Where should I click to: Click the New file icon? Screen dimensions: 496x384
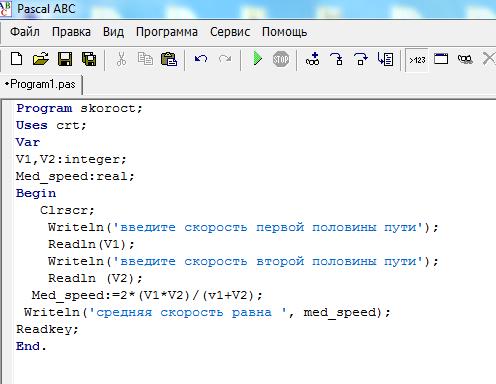[x=17, y=59]
